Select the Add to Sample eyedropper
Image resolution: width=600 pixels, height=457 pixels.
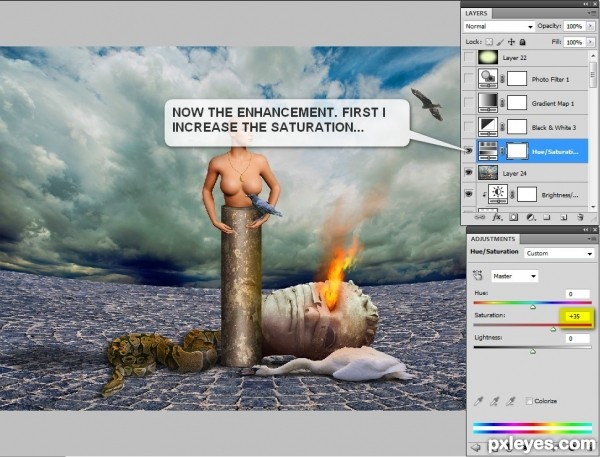coord(494,401)
